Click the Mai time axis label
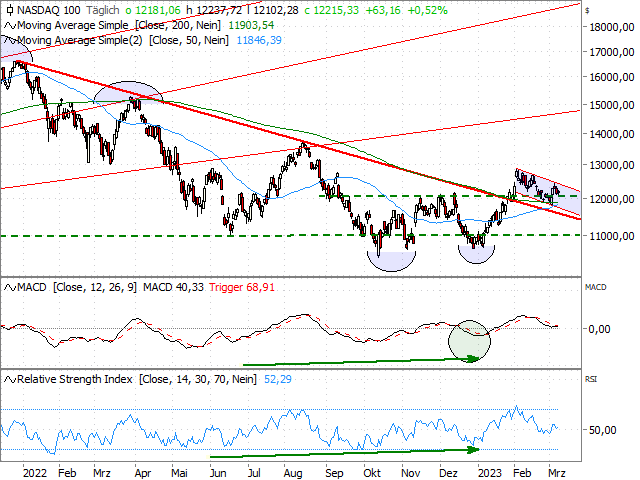This screenshot has height=480, width=640. pyautogui.click(x=179, y=473)
